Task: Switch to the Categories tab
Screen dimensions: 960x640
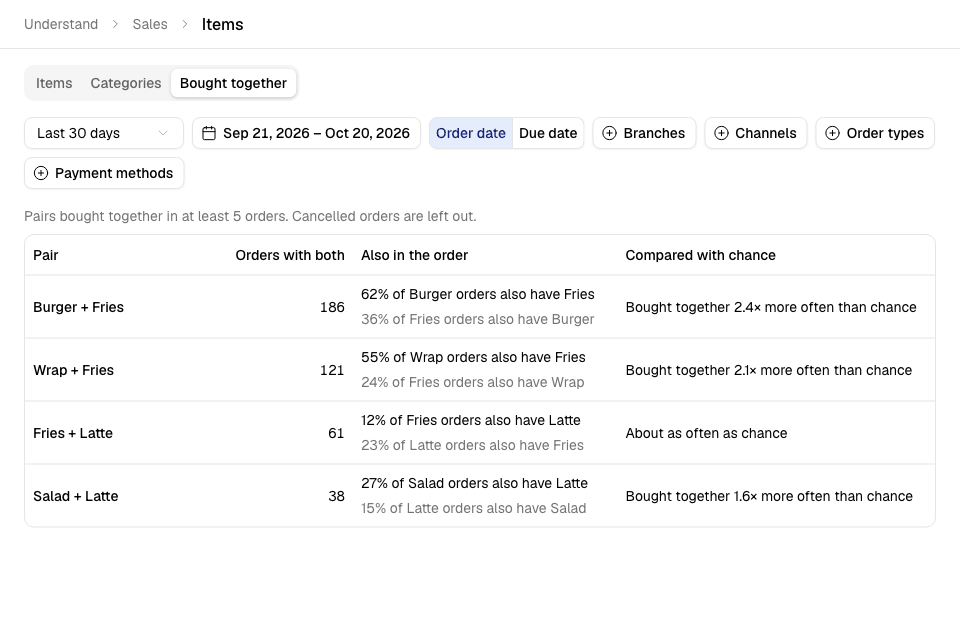Action: tap(126, 83)
